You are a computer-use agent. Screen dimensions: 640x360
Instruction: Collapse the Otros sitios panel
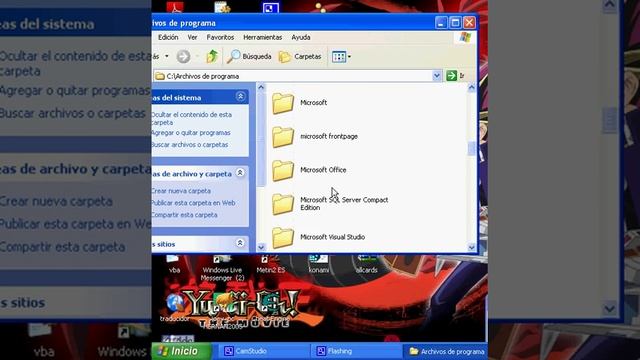pos(240,243)
